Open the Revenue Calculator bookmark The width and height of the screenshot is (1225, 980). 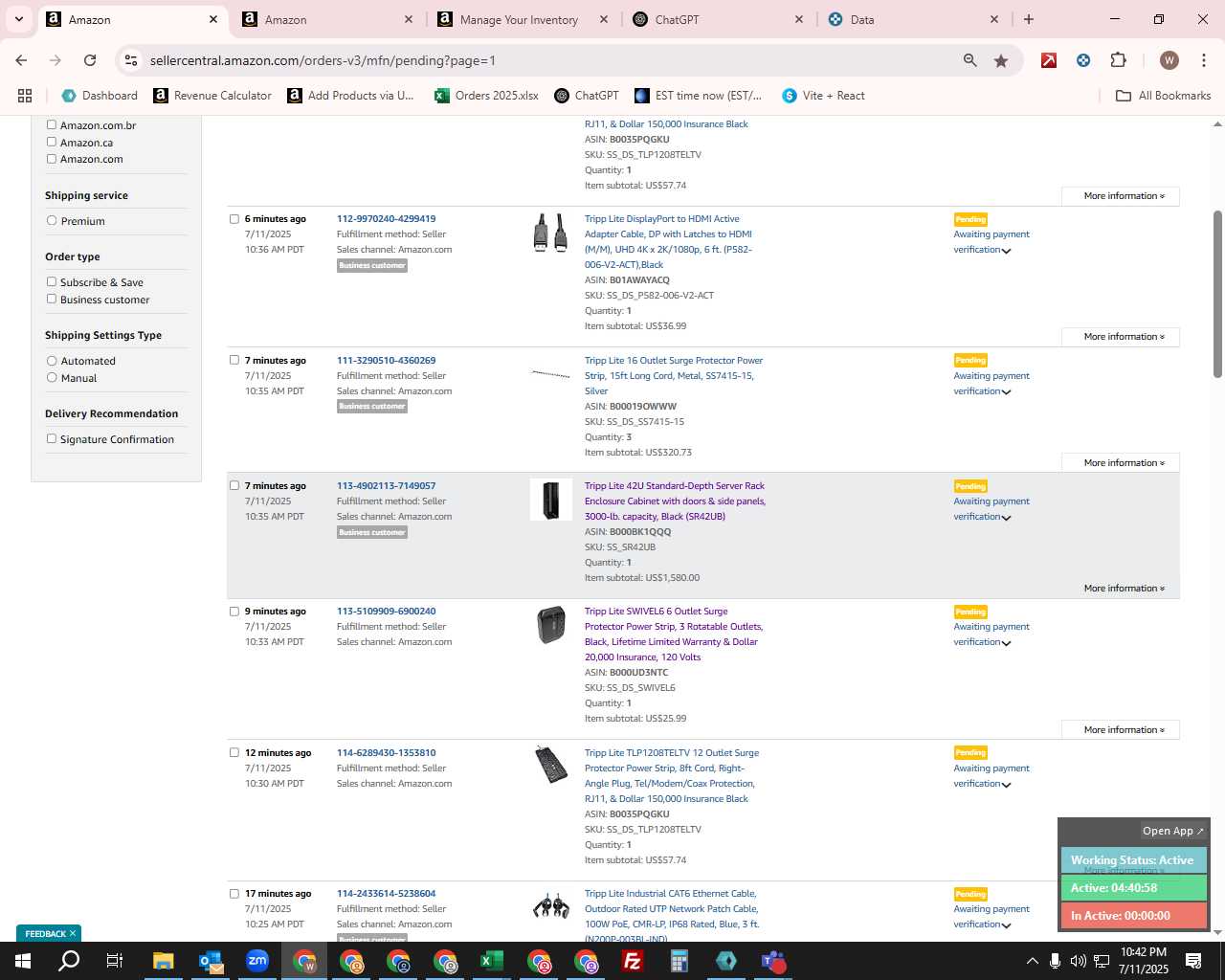click(212, 96)
